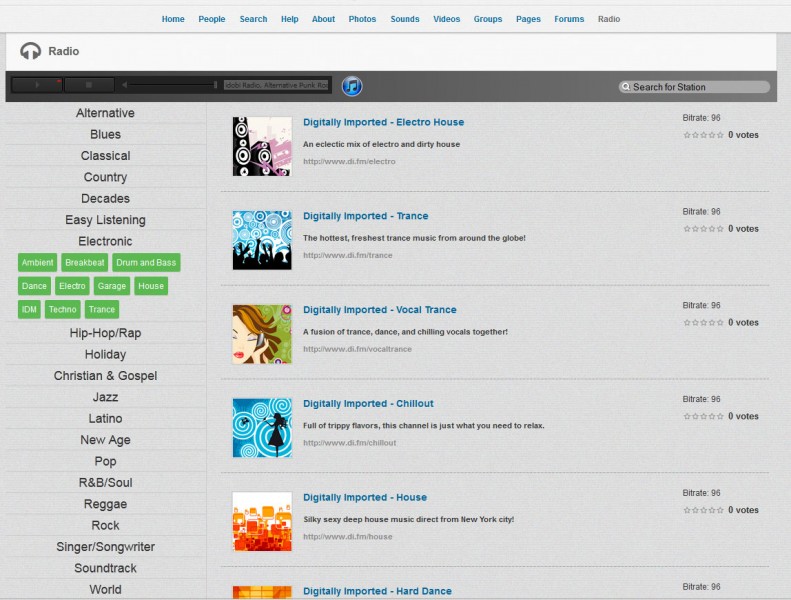The height and width of the screenshot is (600, 791).
Task: Expand the Holiday genre
Action: 105,354
